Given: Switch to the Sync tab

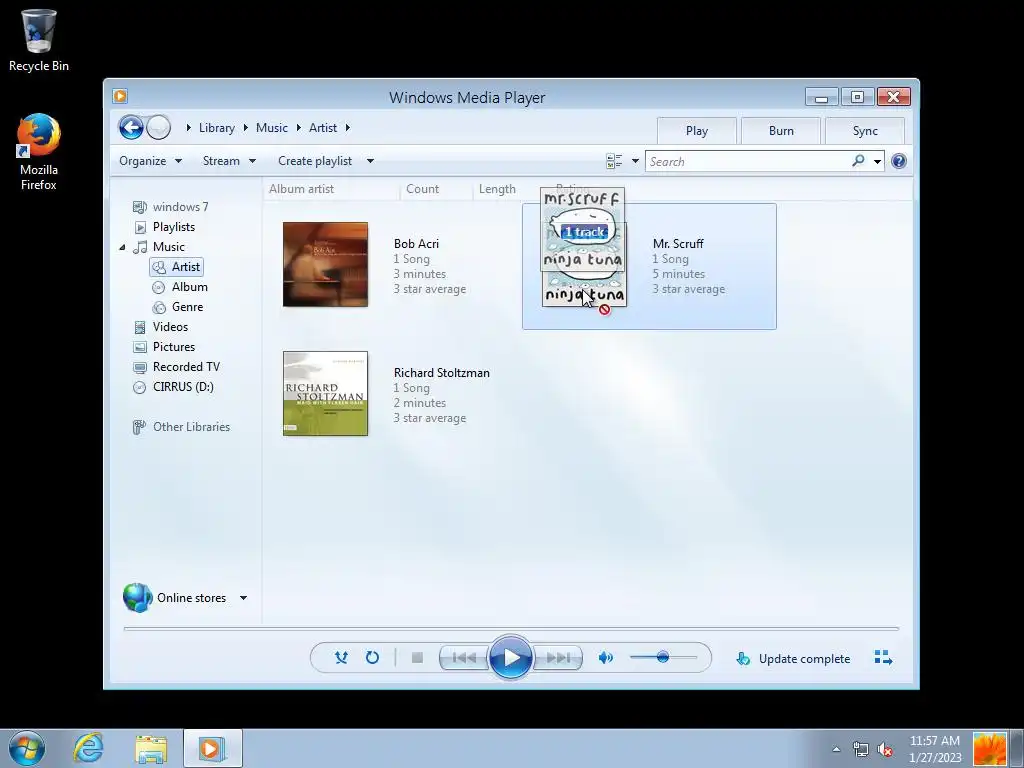Looking at the screenshot, I should [x=865, y=131].
